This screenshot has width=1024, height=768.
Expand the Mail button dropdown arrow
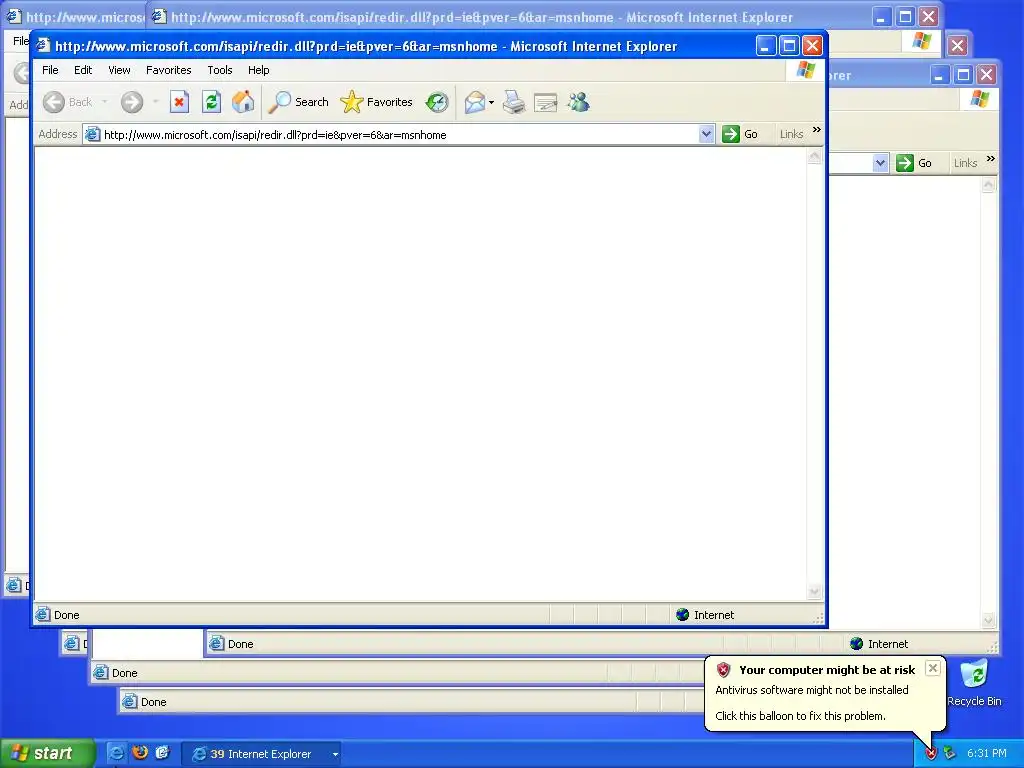click(x=492, y=103)
